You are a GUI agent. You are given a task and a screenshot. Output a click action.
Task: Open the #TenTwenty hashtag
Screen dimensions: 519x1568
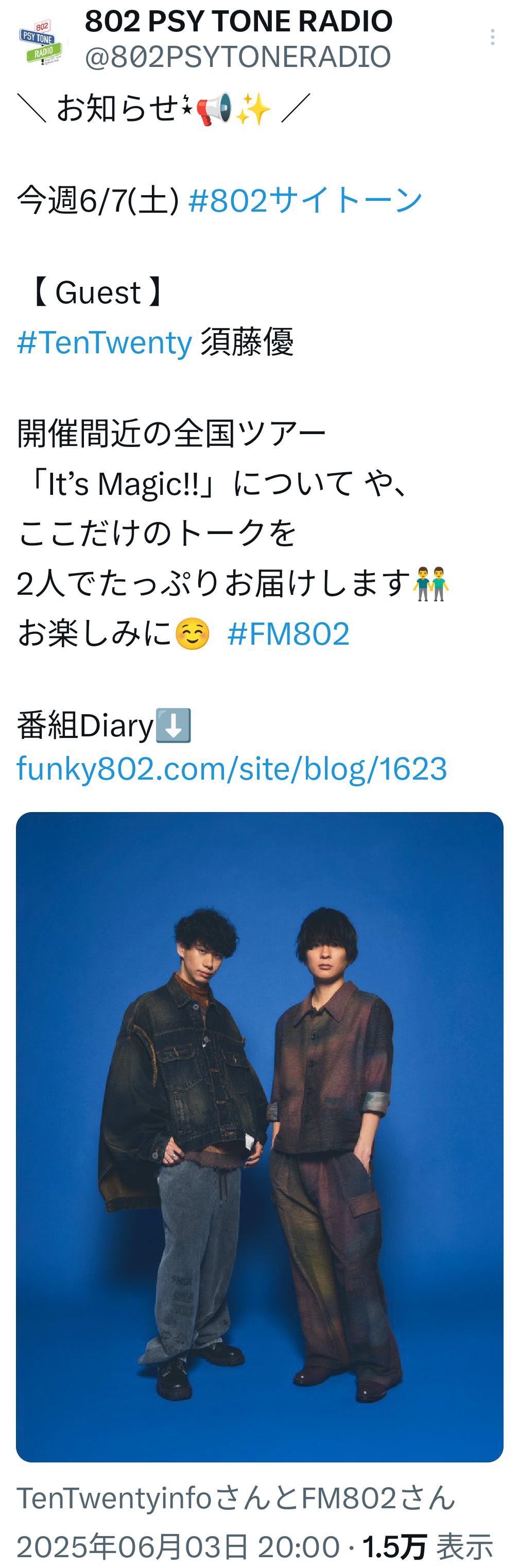(105, 341)
